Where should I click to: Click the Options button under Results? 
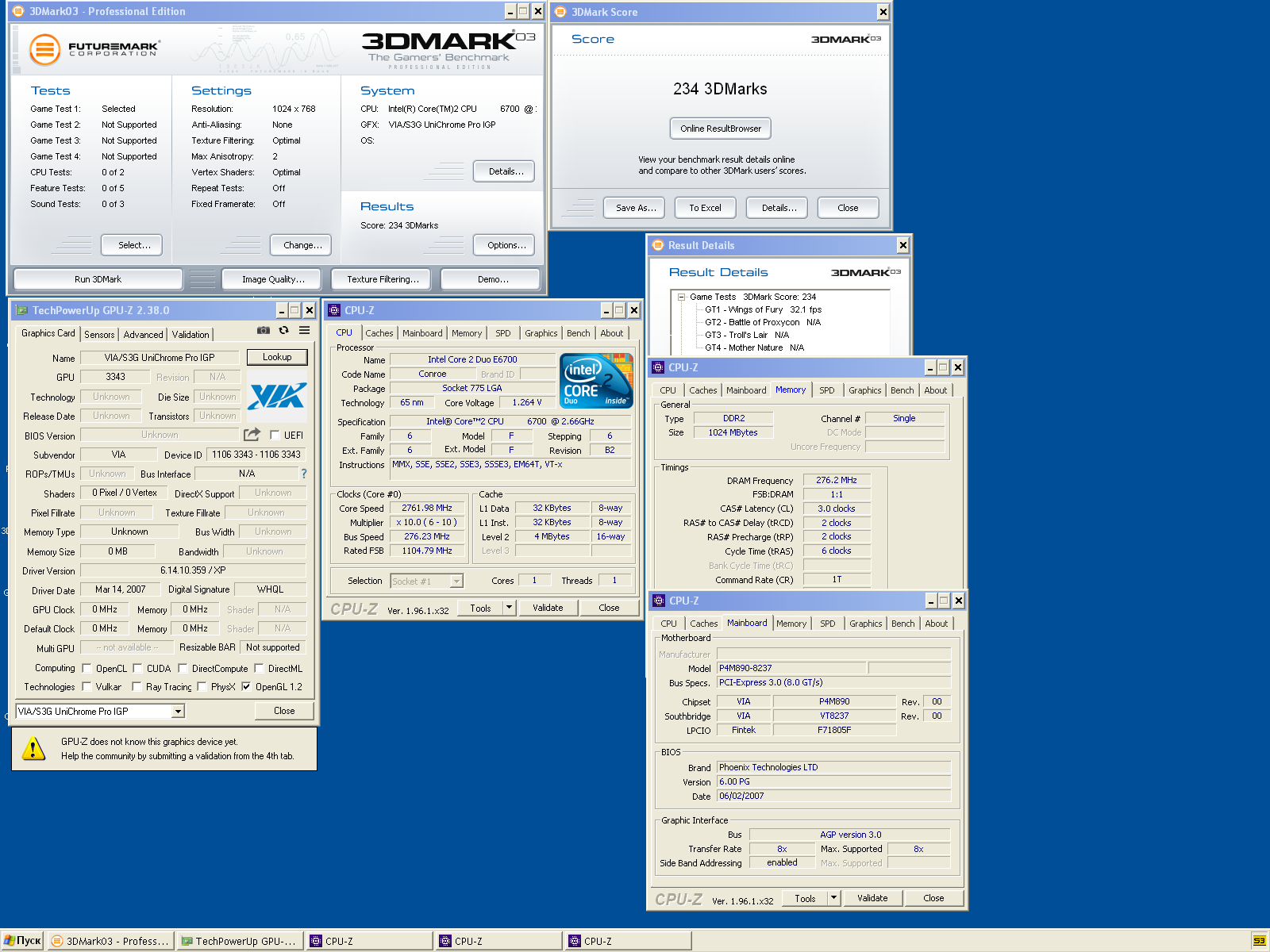(x=506, y=245)
